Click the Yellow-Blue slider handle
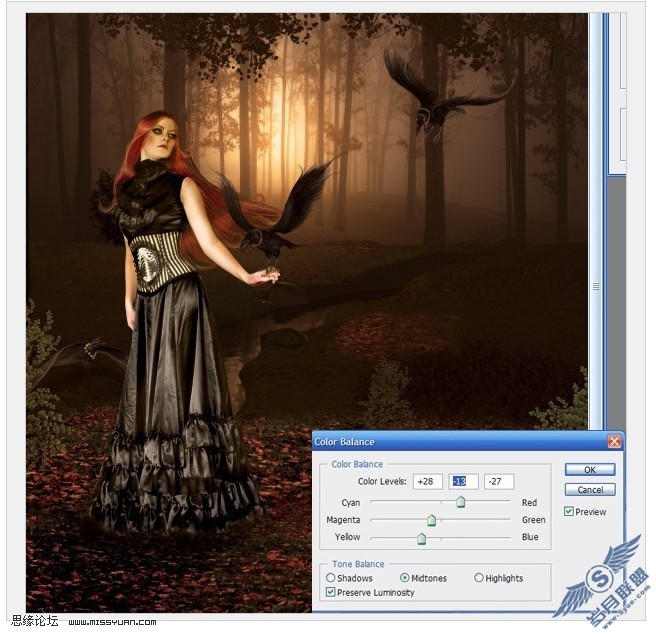Viewport: 656px width, 636px height. (x=422, y=539)
